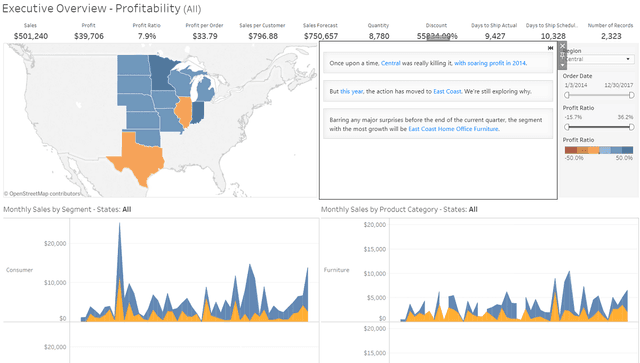The image size is (640, 363).
Task: Close the floating story panel with the X
Action: point(562,46)
